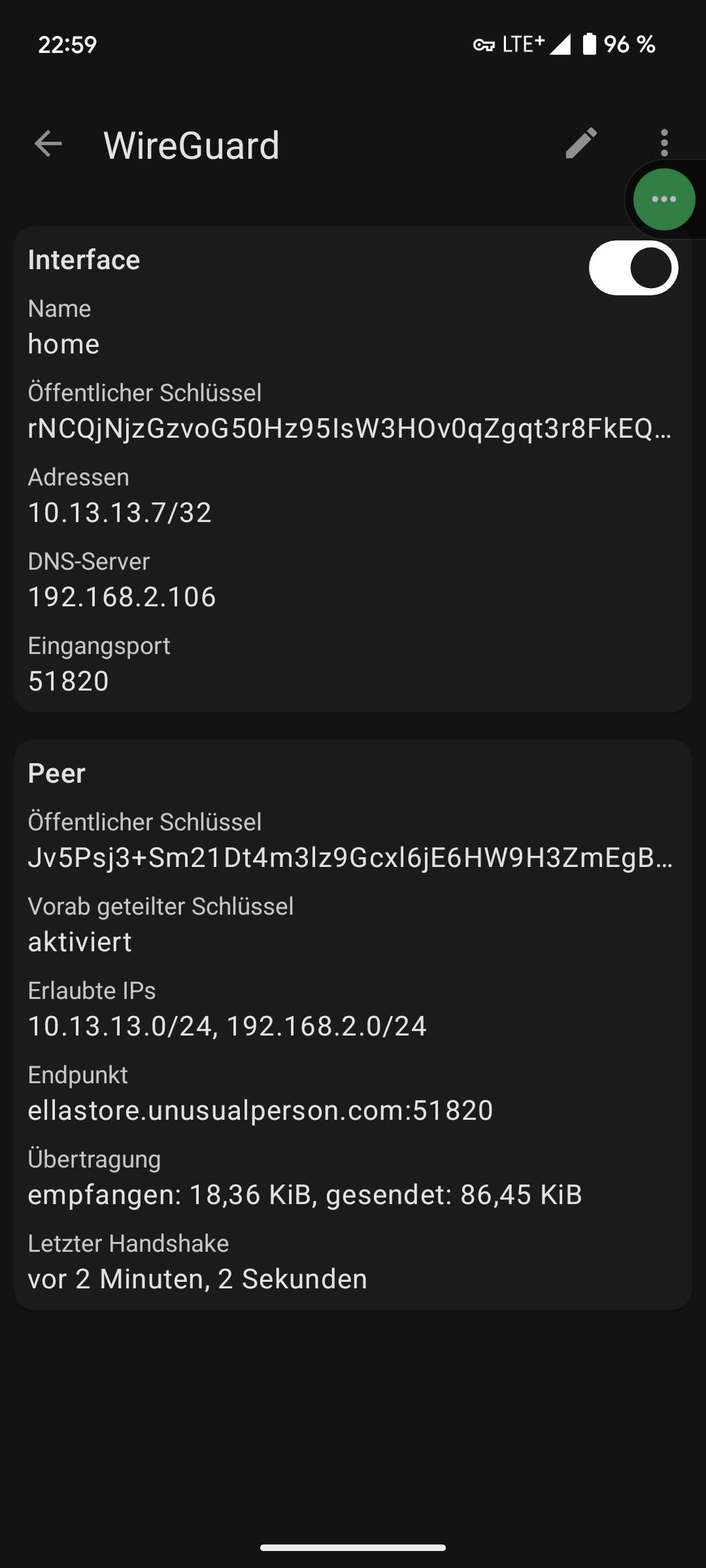Tap the VPN key status icon
Viewport: 706px width, 1568px height.
484,44
